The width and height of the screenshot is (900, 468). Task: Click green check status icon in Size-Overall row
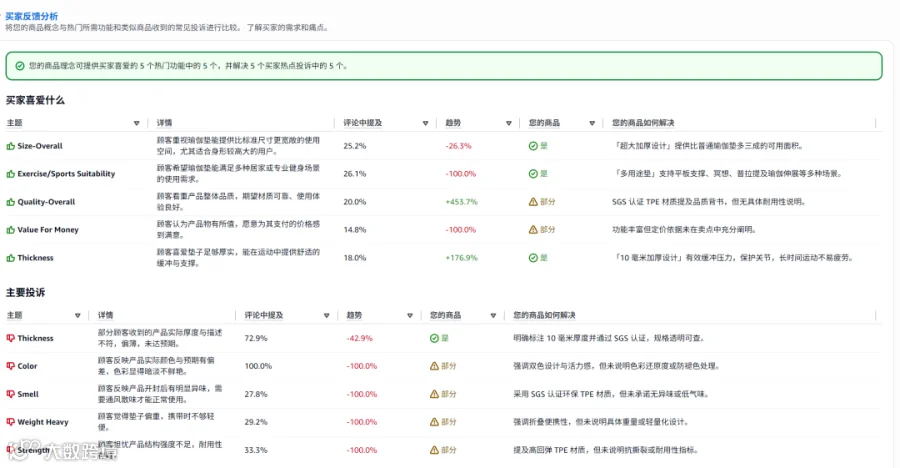[533, 146]
